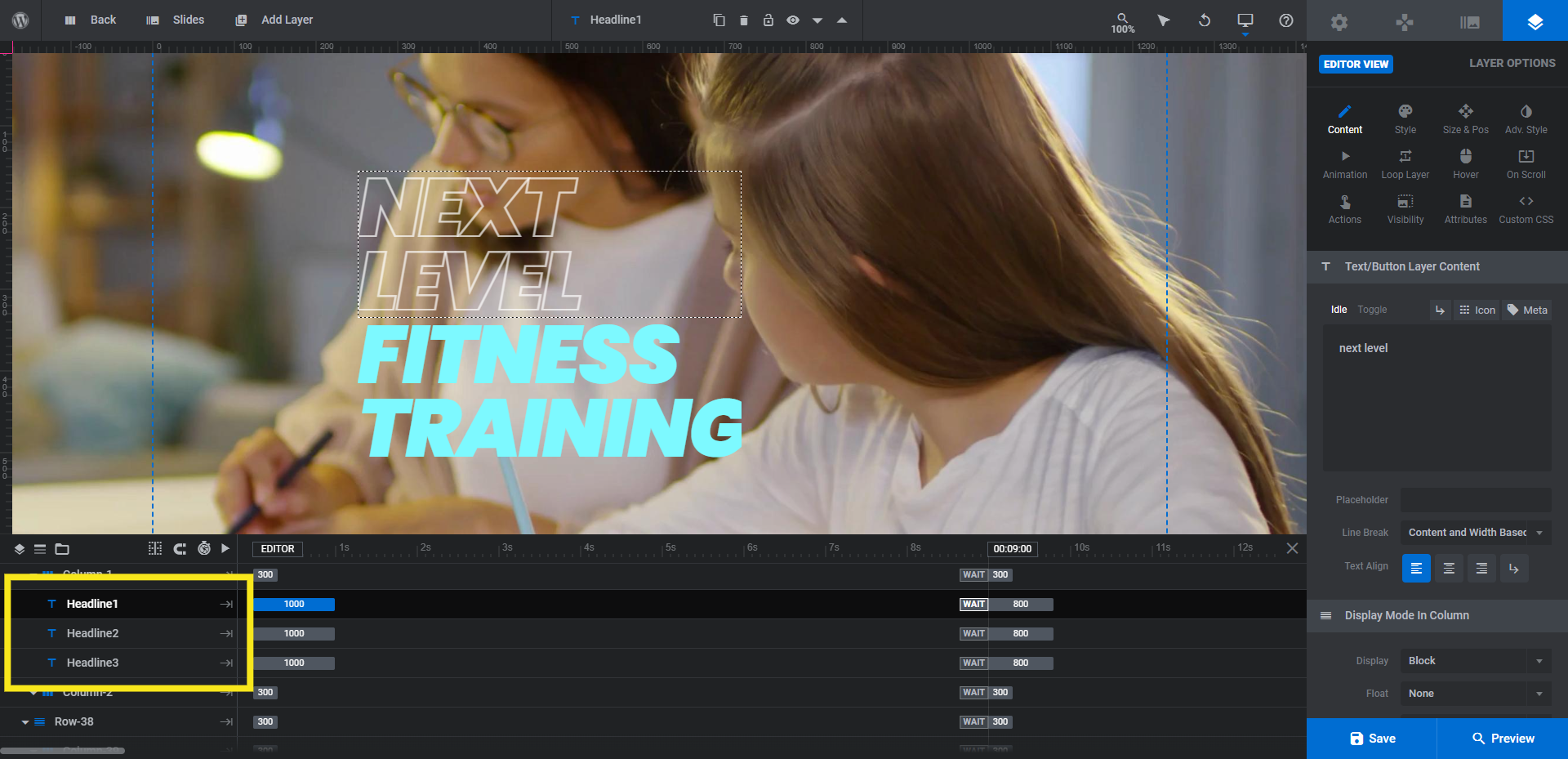The image size is (1568, 759).
Task: Move layer up with the up arrow
Action: 841,20
